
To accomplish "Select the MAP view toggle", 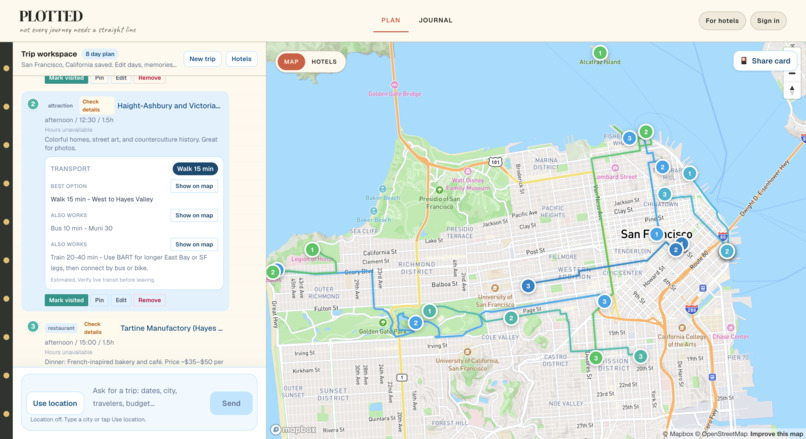I will point(291,62).
